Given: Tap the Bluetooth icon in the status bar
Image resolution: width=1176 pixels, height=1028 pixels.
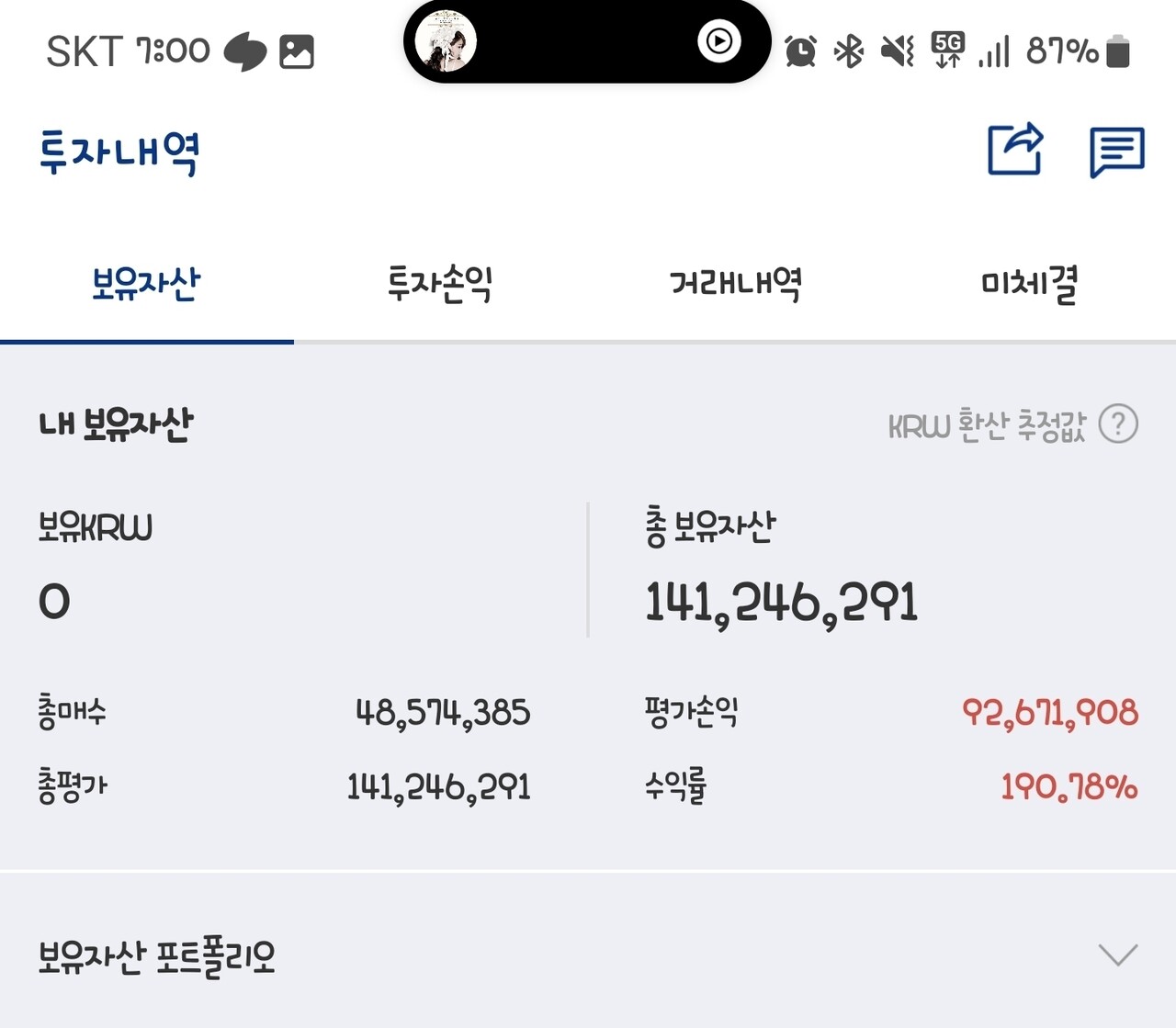Looking at the screenshot, I should 849,52.
